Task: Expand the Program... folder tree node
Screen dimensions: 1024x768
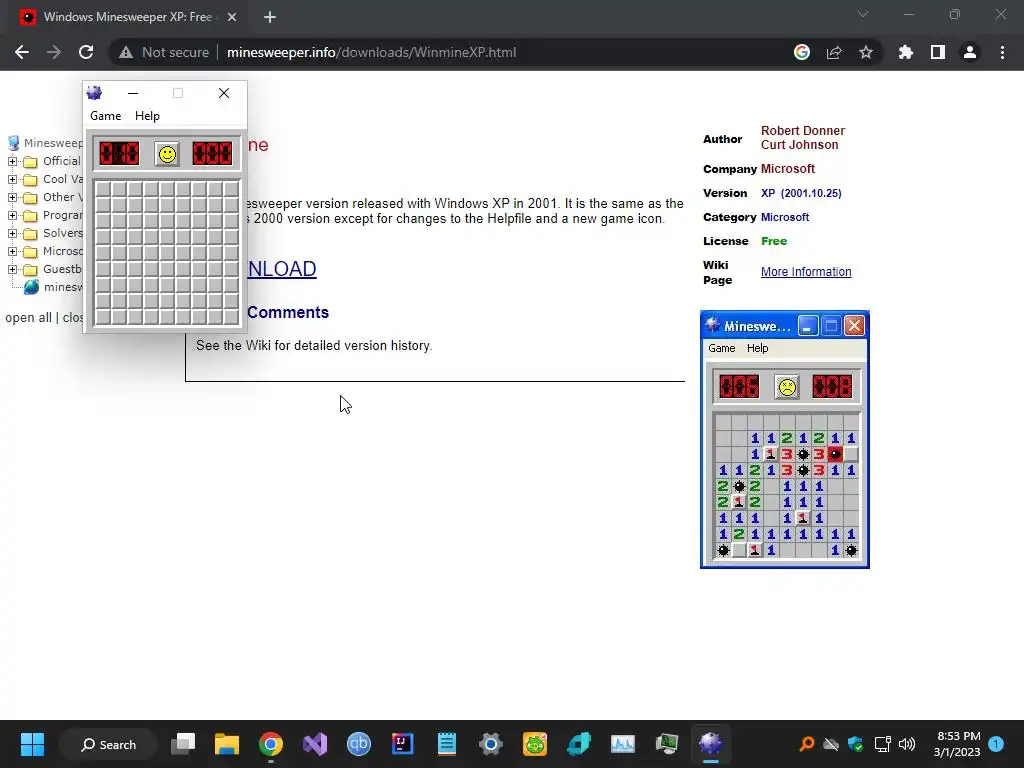Action: (x=12, y=216)
